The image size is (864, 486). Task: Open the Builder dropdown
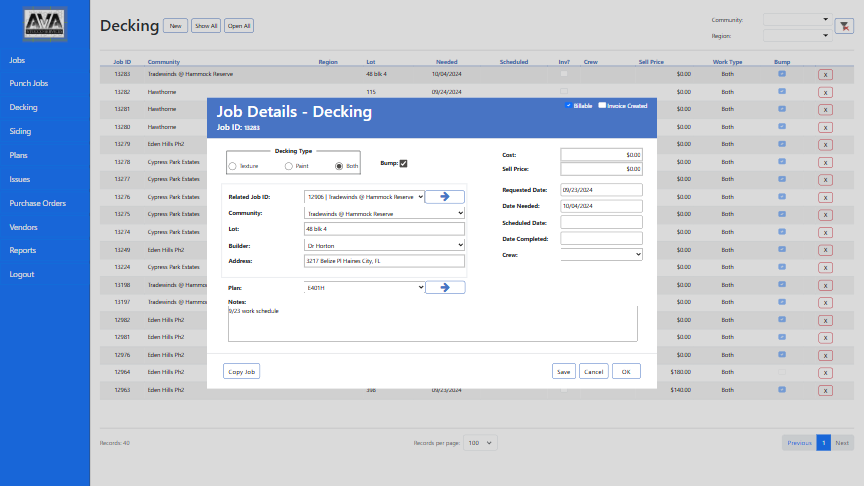coord(384,245)
